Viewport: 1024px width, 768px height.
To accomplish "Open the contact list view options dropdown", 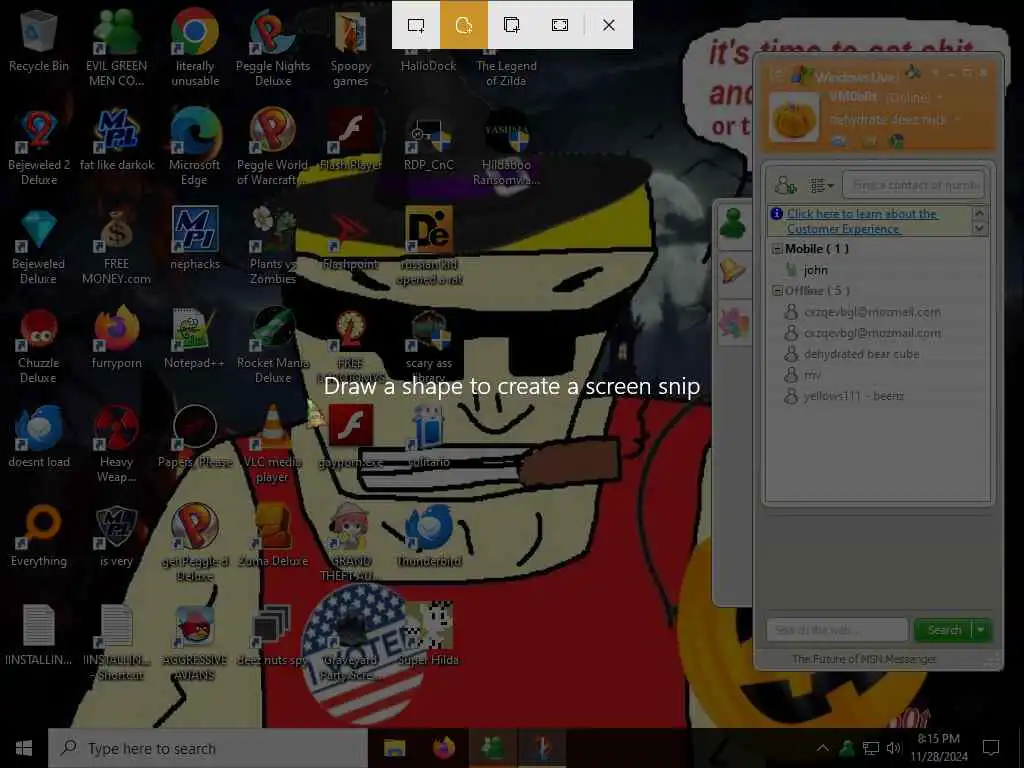I will [x=822, y=186].
